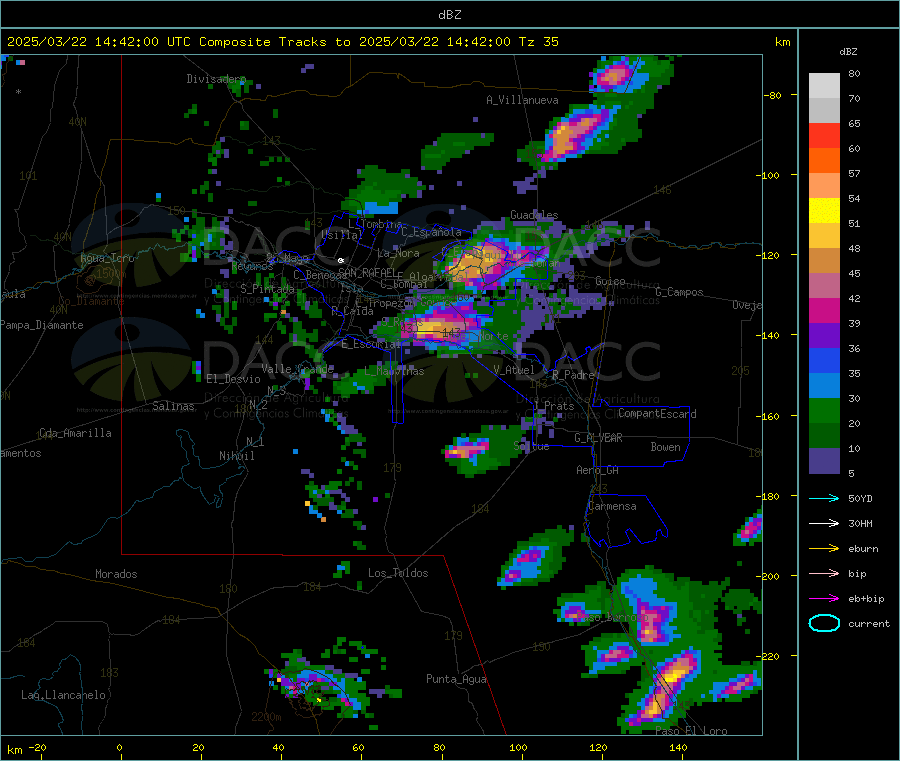
Task: Click the 'A_Villanueva' map label
Action: pos(522,100)
